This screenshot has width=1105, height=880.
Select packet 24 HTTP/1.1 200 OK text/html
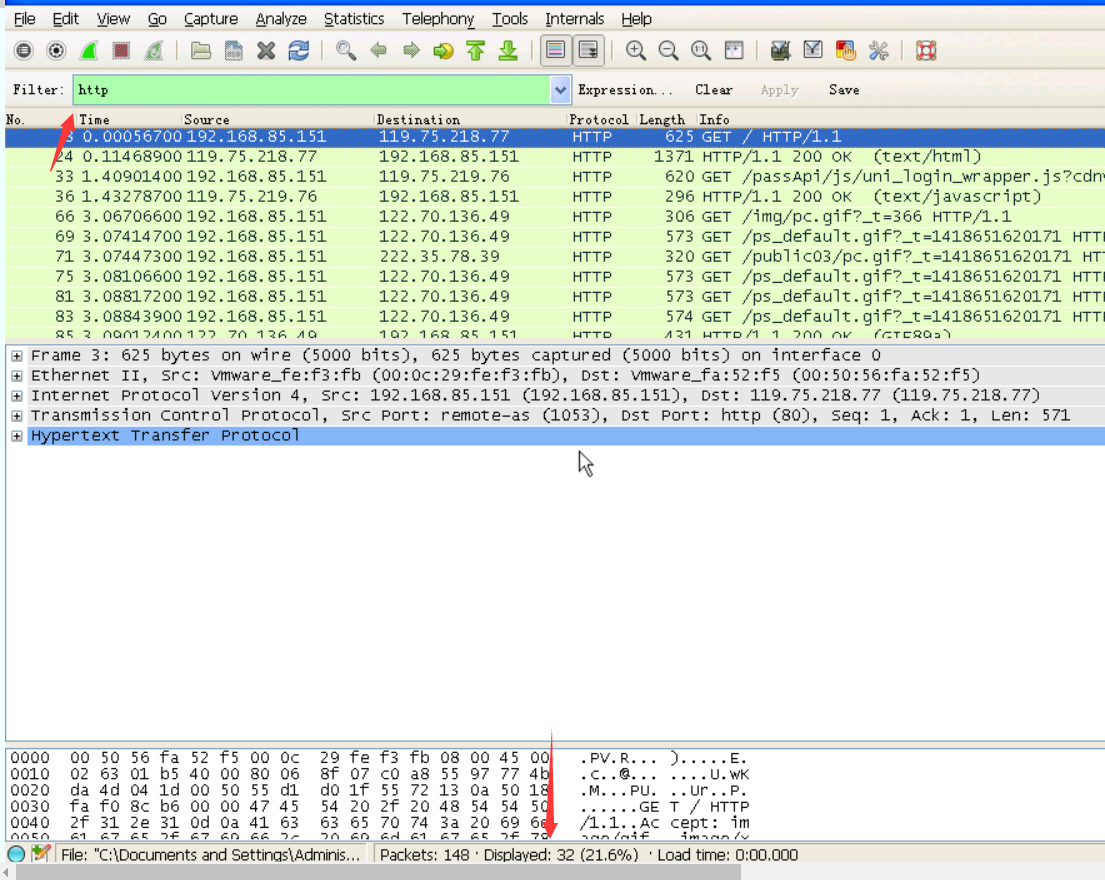point(555,156)
